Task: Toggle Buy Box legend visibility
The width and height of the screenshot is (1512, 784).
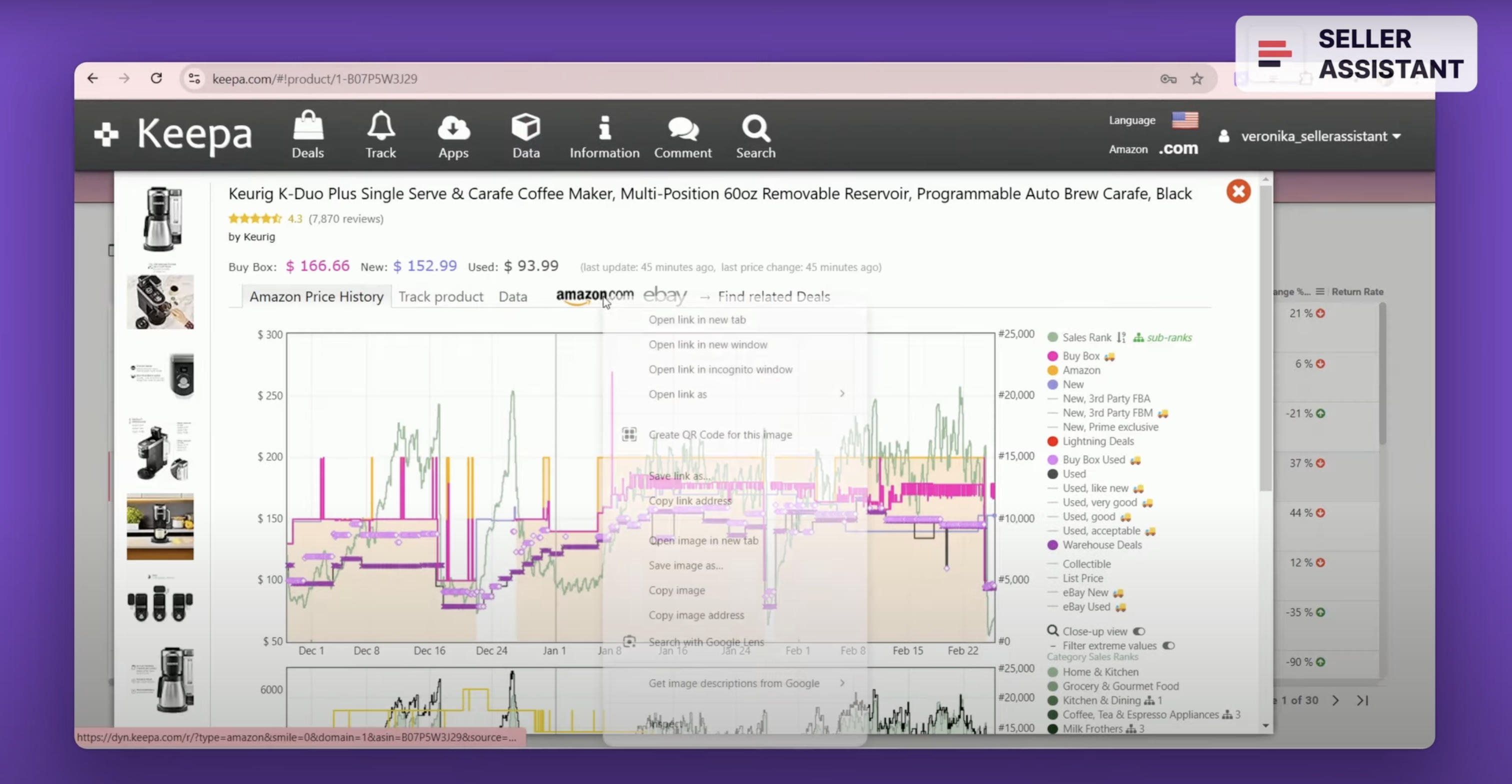Action: click(1080, 356)
